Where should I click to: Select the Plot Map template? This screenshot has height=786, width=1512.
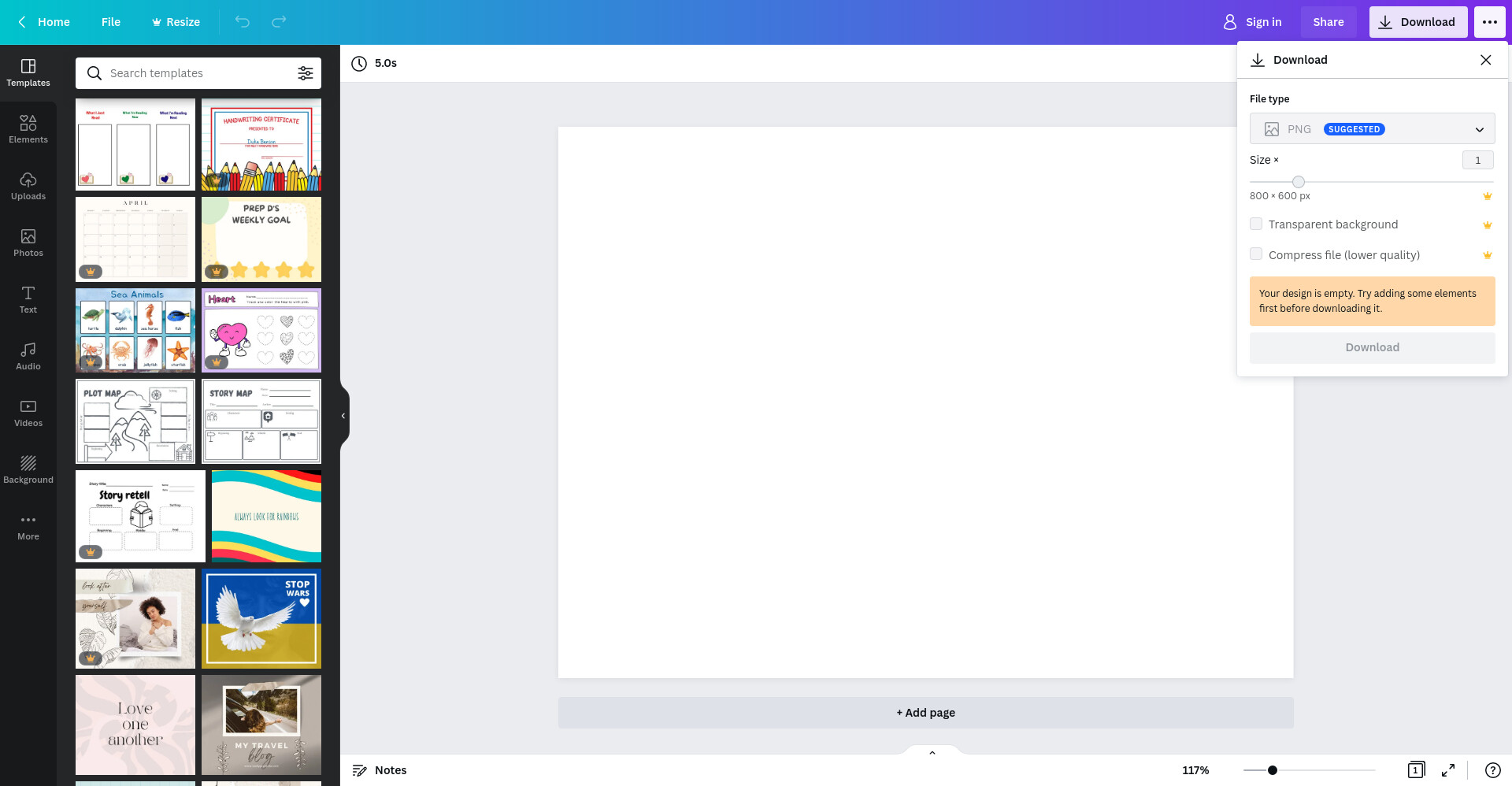click(135, 421)
